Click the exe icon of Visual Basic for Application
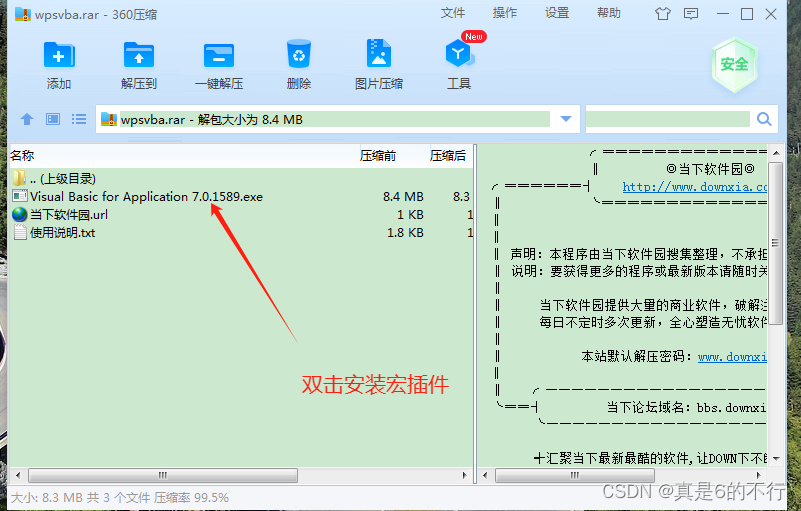 click(19, 196)
